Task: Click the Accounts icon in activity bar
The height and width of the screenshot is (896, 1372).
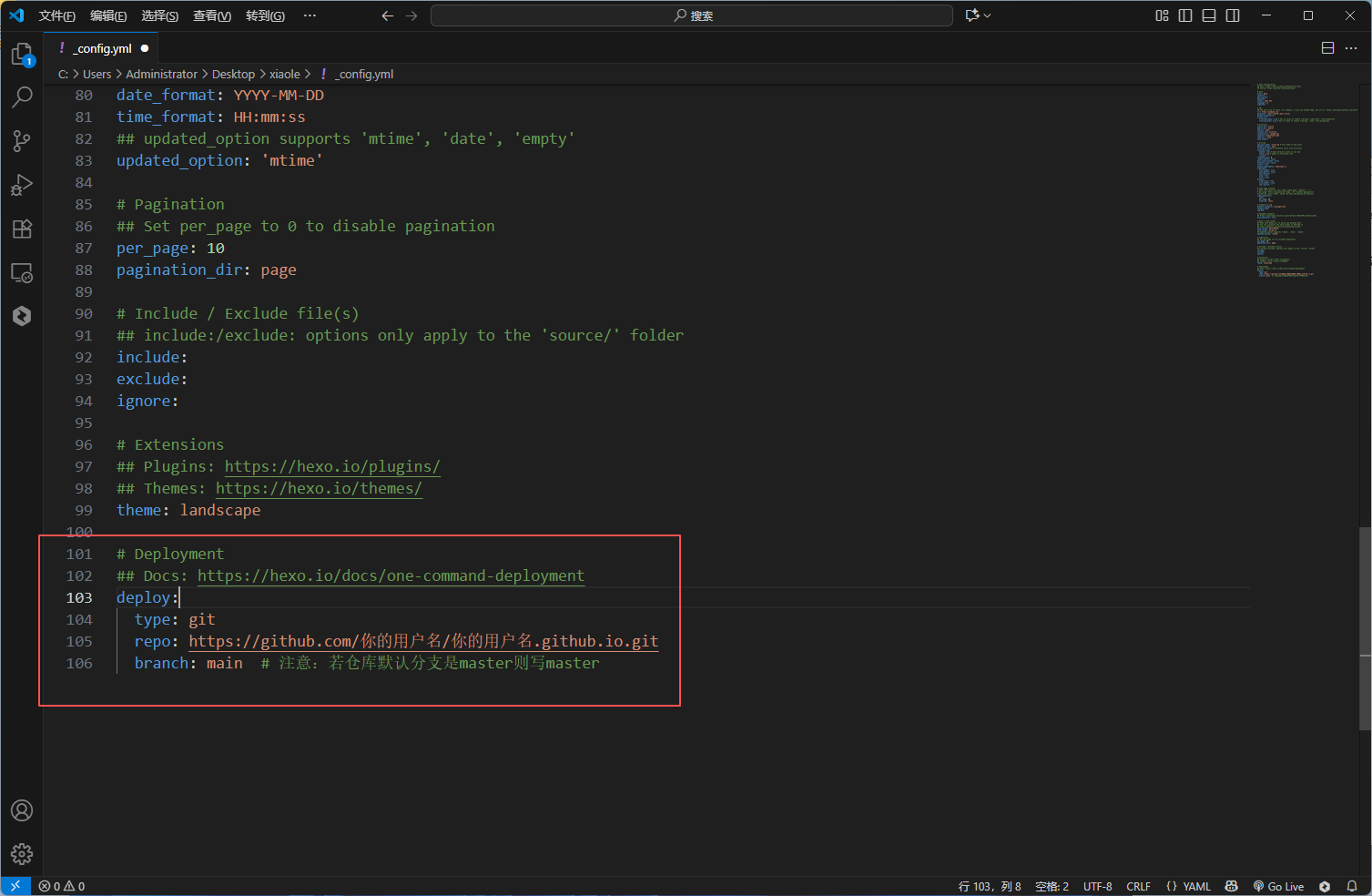Action: pos(22,810)
